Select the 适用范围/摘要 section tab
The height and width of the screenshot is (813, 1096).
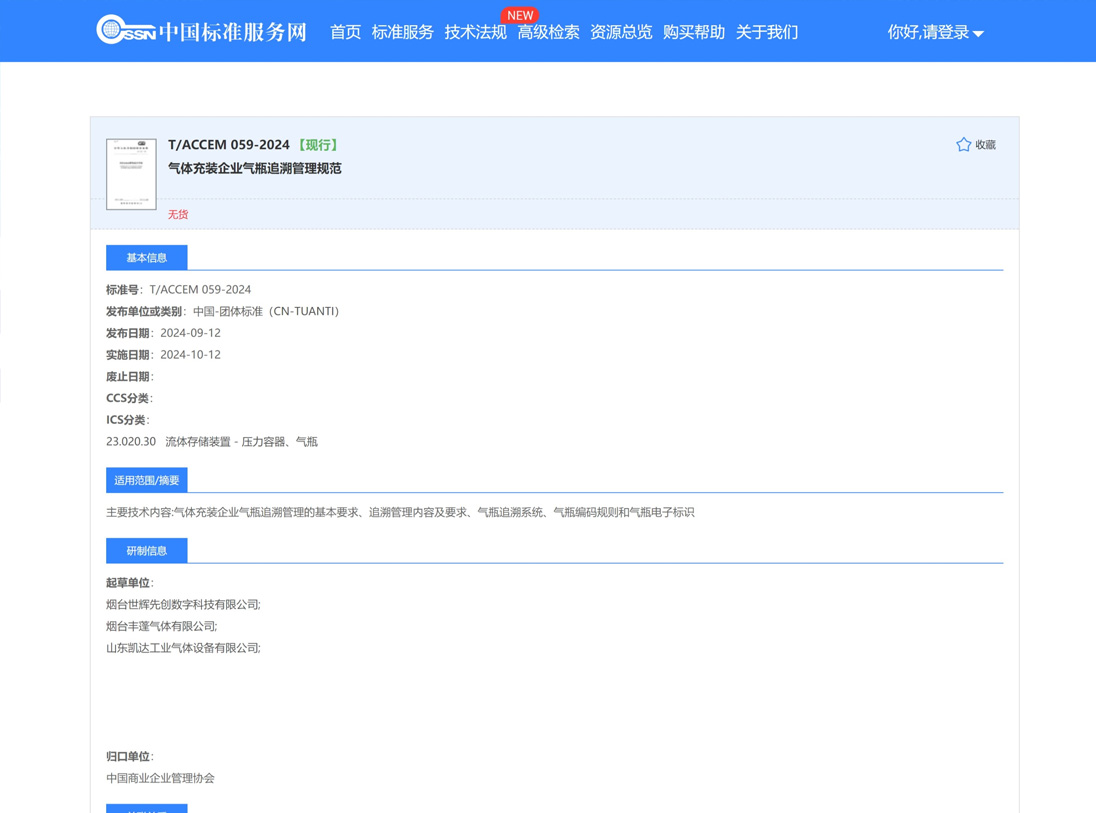pyautogui.click(x=147, y=480)
